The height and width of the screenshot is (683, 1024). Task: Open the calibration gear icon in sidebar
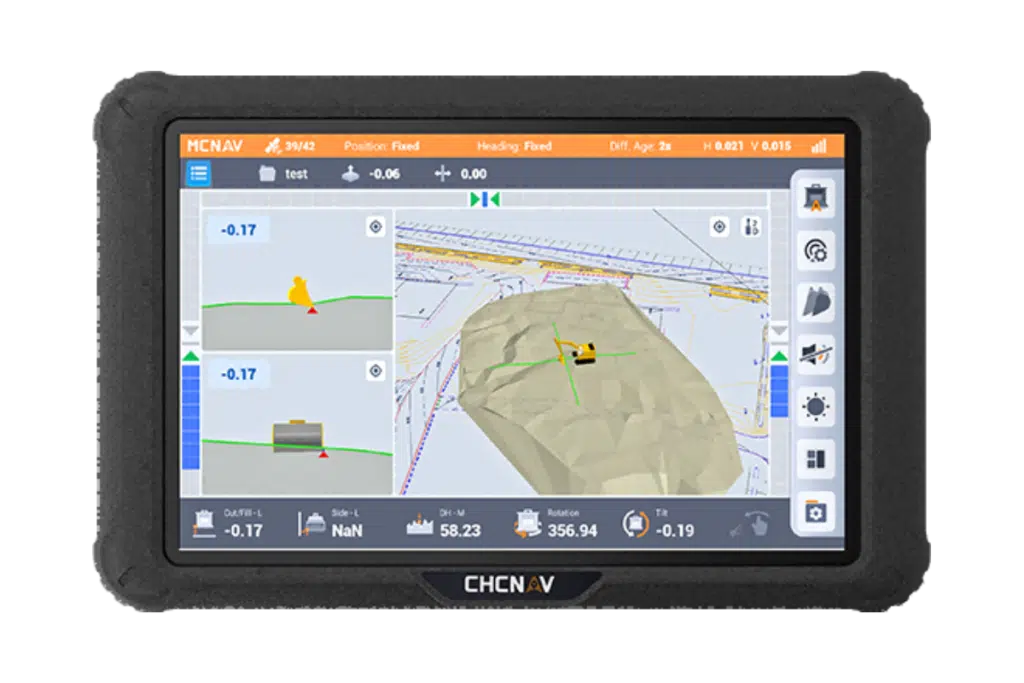click(x=815, y=251)
